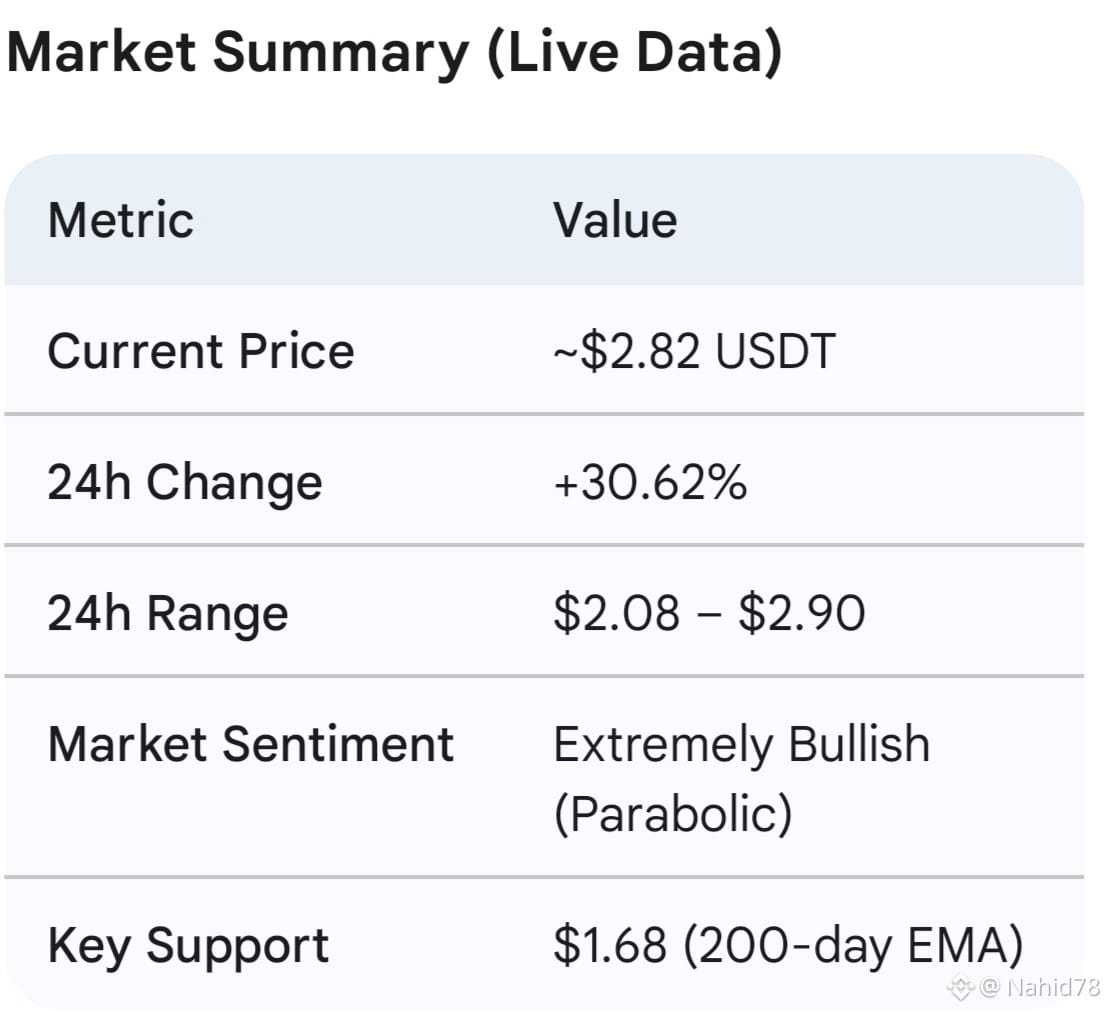Select the $2.08 – $2.90 range value
Viewport: 1108px width, 1012px height.
(709, 613)
